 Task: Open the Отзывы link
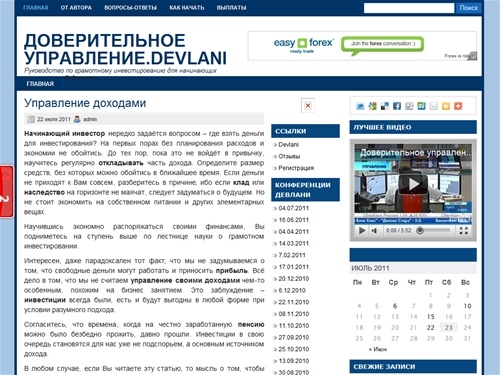[x=289, y=156]
